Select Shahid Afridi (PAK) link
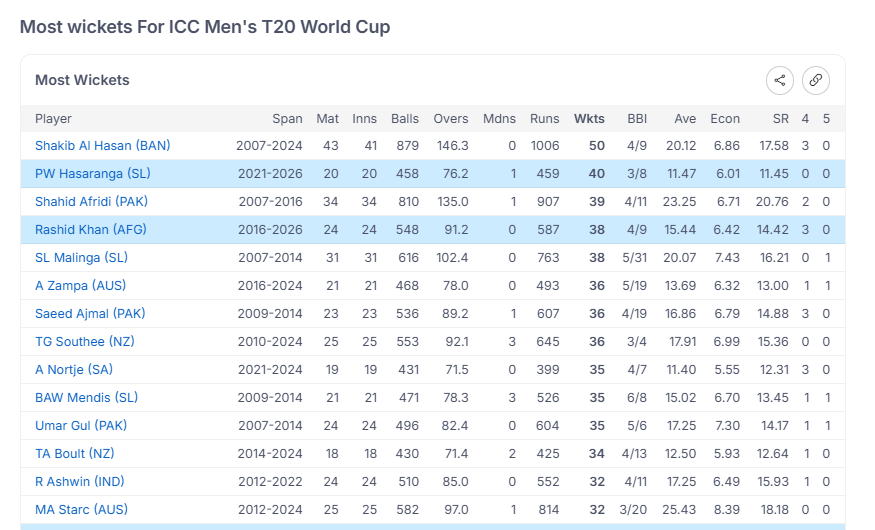 [x=91, y=202]
